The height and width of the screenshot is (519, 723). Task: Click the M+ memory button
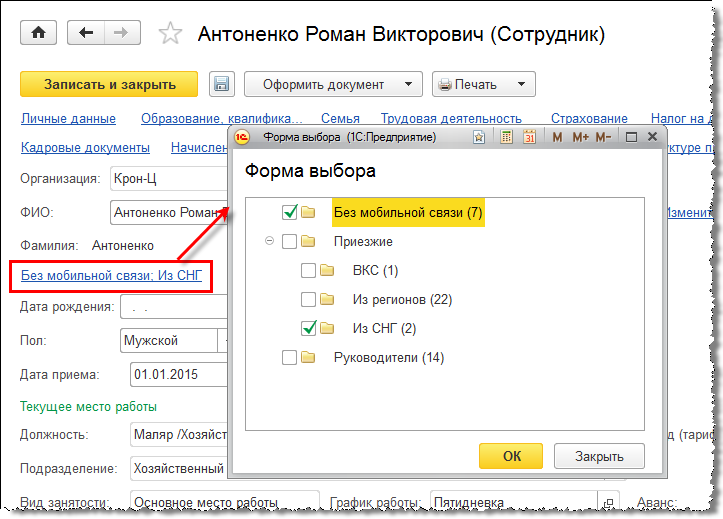coord(580,137)
